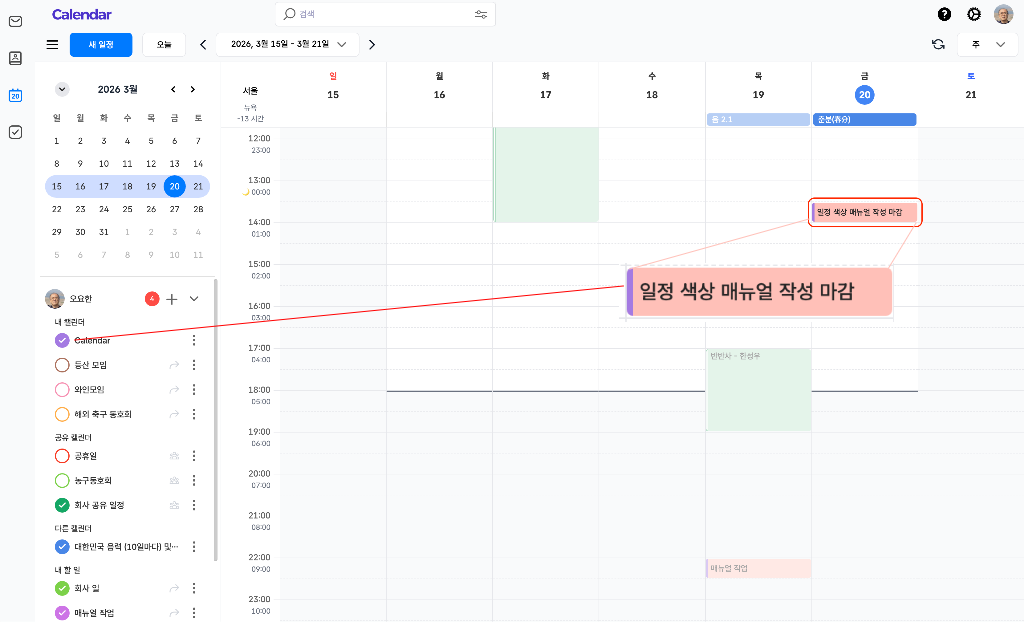Uncheck the 회사 공유 일정 calendar
The image size is (1024, 622).
pos(62,505)
